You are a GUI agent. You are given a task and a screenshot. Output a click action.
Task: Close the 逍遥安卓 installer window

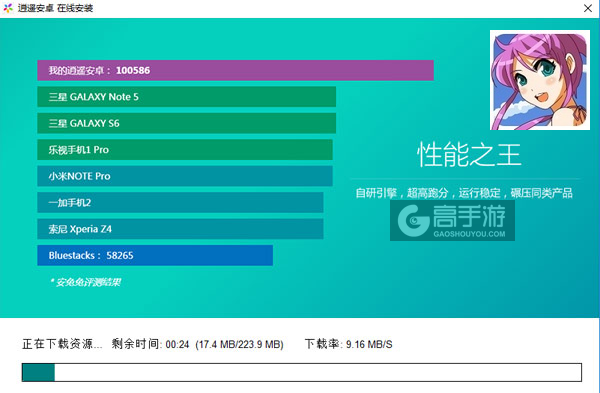(x=588, y=8)
